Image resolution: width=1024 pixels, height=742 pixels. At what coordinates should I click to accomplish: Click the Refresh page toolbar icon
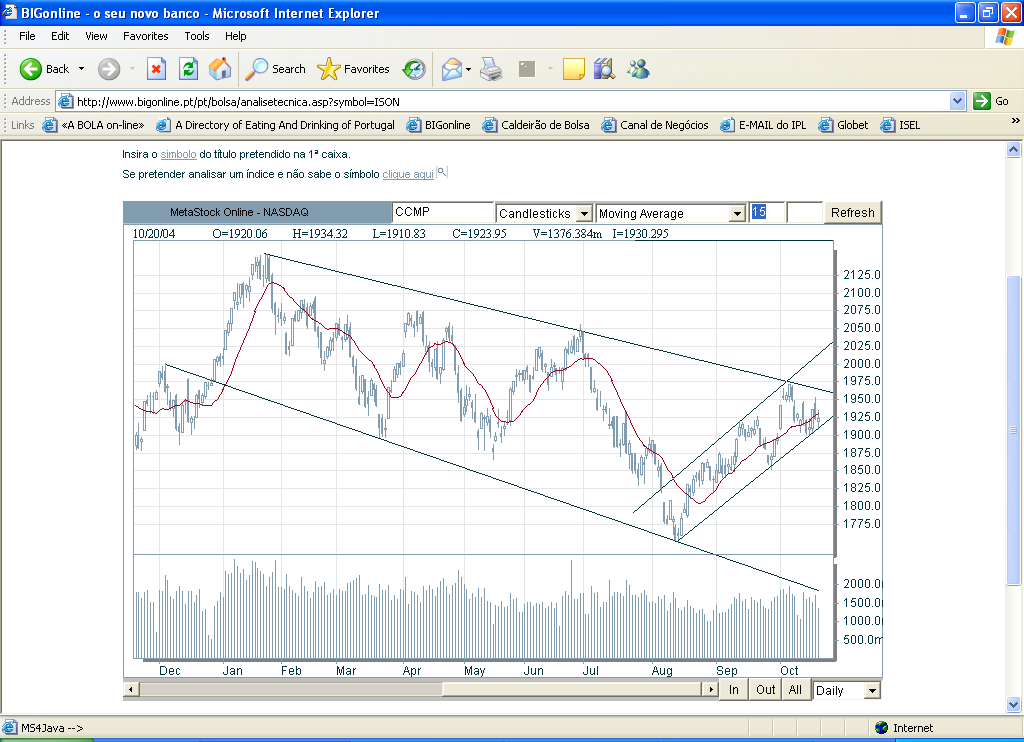189,69
